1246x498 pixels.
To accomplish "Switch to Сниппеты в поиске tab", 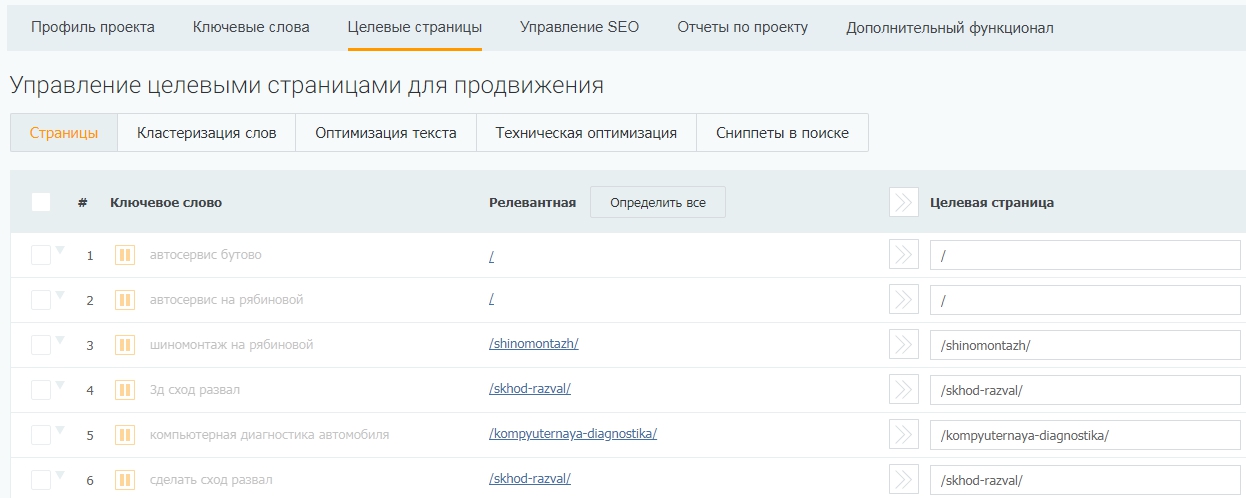I will pyautogui.click(x=782, y=133).
